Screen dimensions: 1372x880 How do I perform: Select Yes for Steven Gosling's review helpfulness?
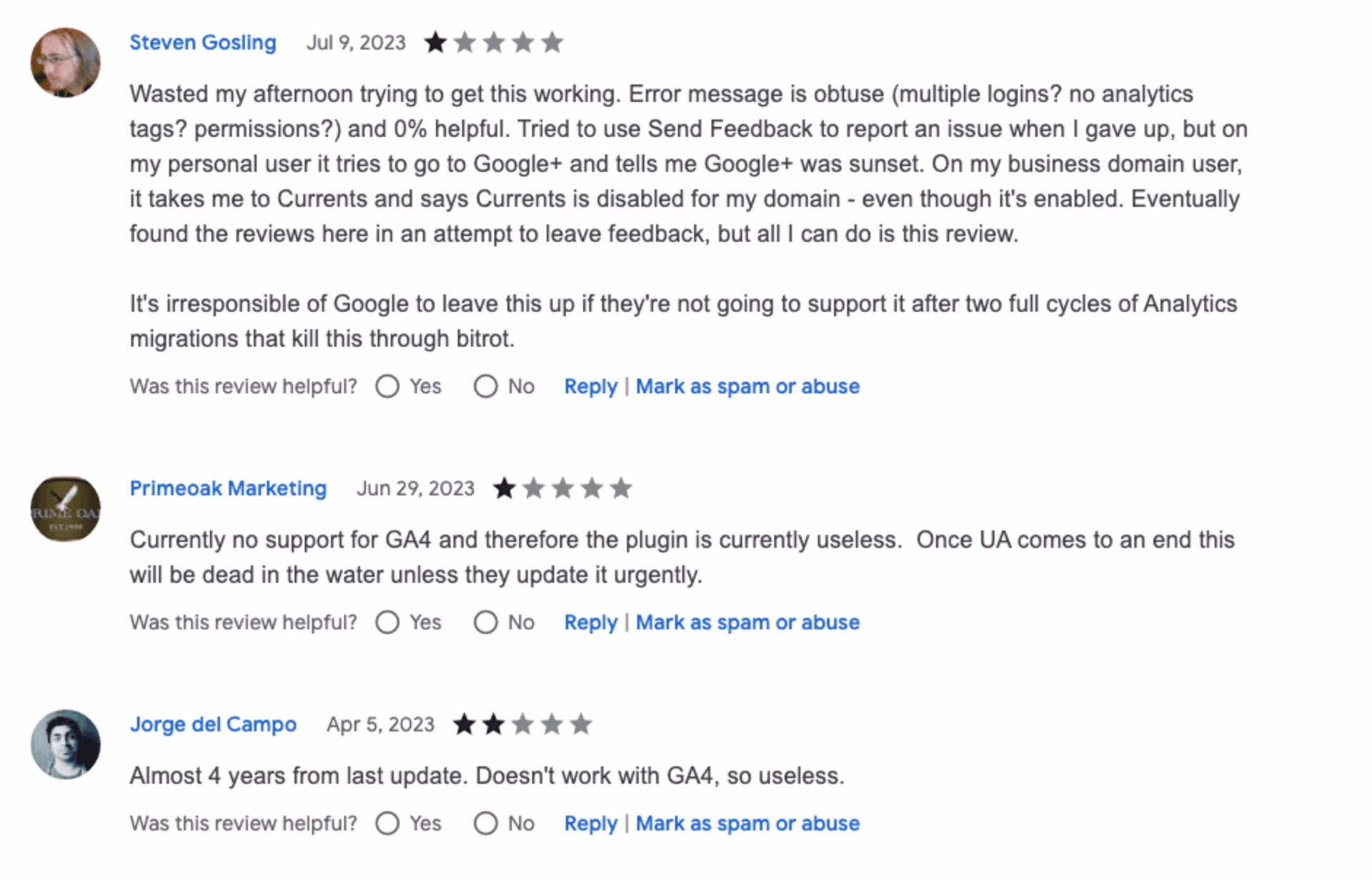coord(388,386)
